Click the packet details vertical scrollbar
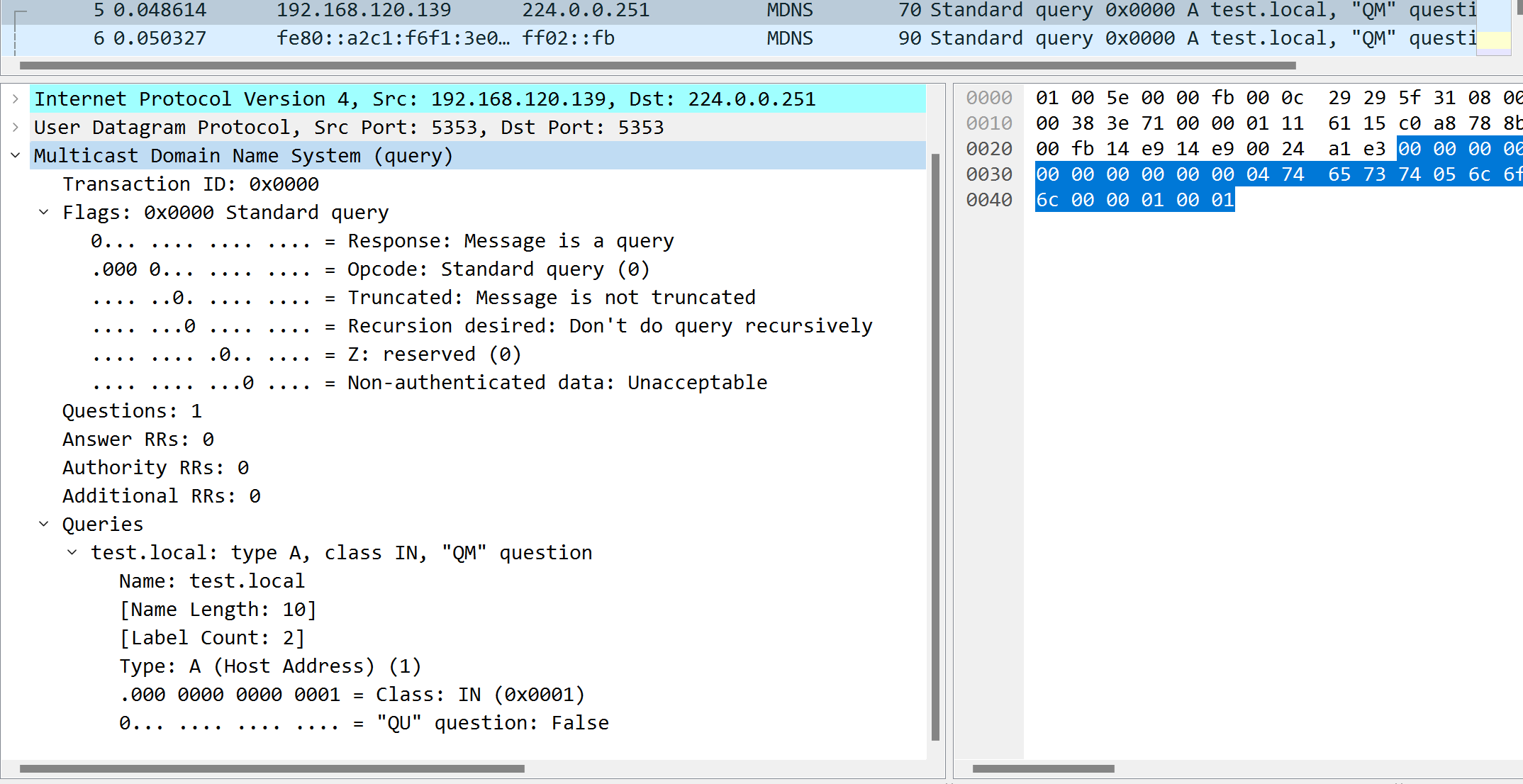 pyautogui.click(x=935, y=447)
